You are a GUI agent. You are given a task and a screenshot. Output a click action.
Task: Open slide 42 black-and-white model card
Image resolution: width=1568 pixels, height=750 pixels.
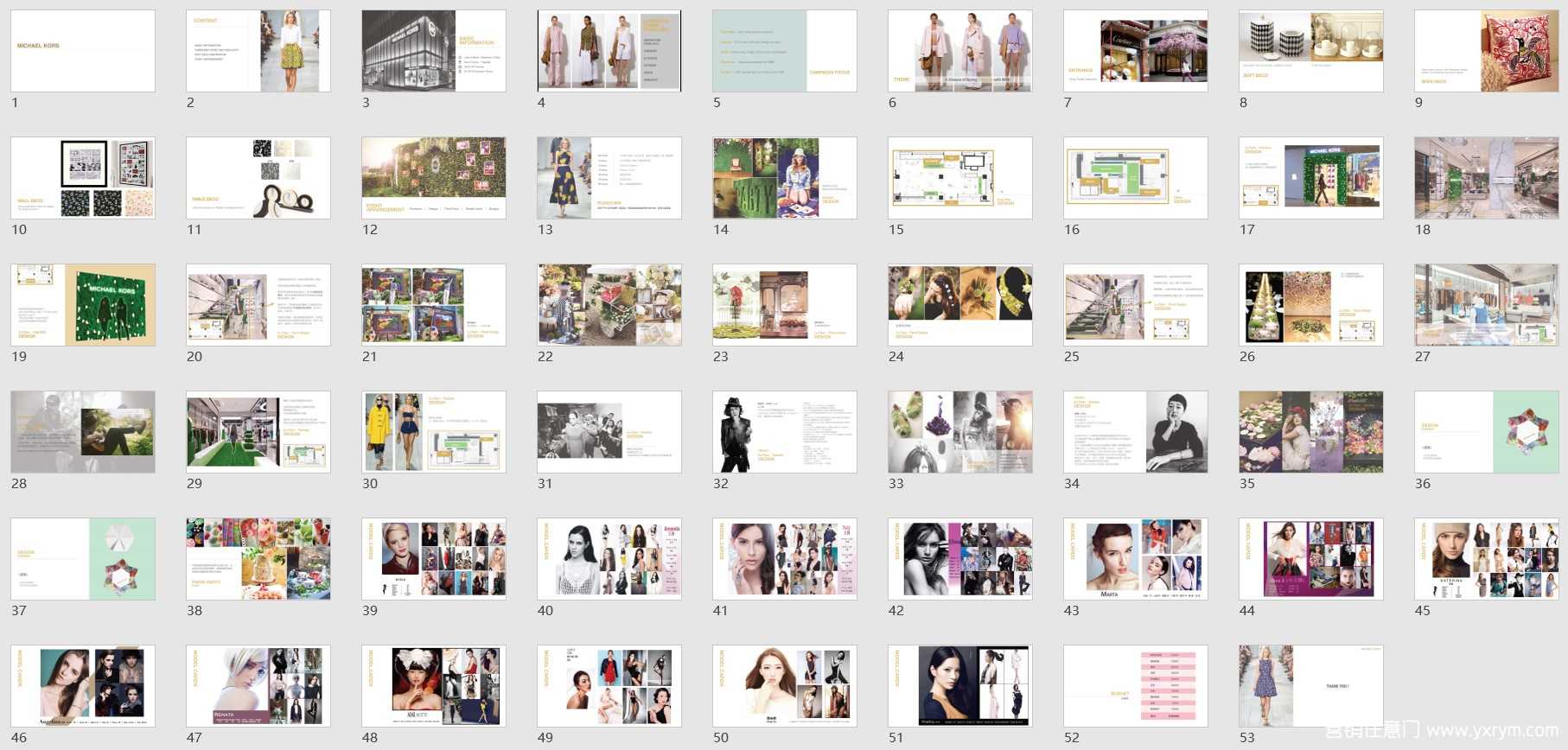(x=960, y=559)
